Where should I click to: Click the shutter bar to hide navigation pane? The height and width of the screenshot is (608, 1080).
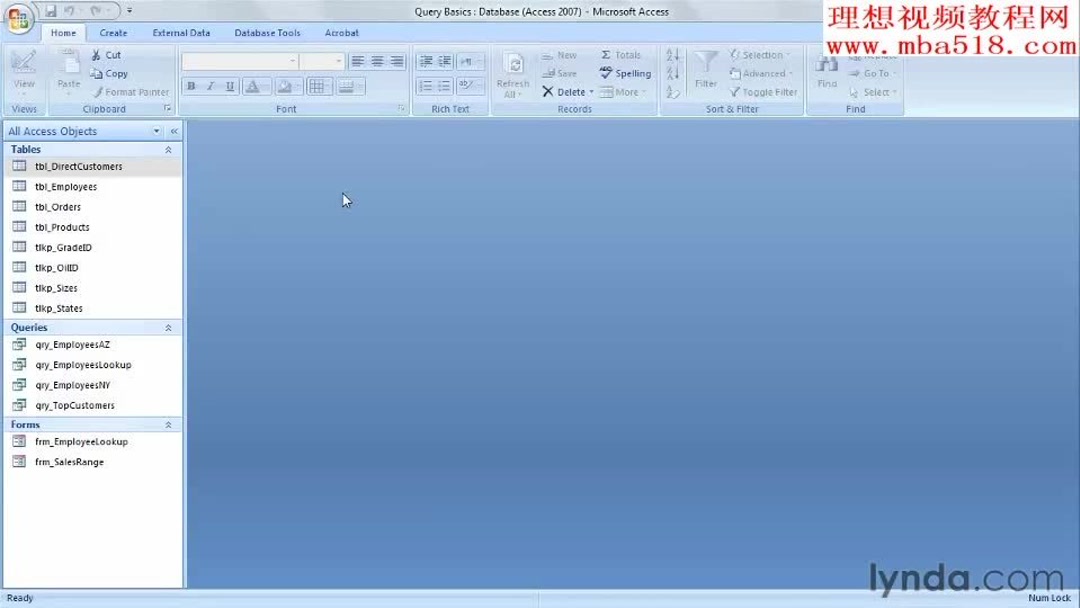[x=174, y=130]
